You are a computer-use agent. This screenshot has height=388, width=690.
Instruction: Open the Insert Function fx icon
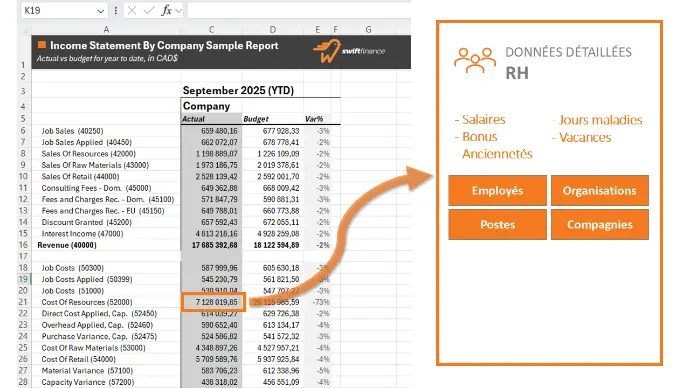pos(166,11)
